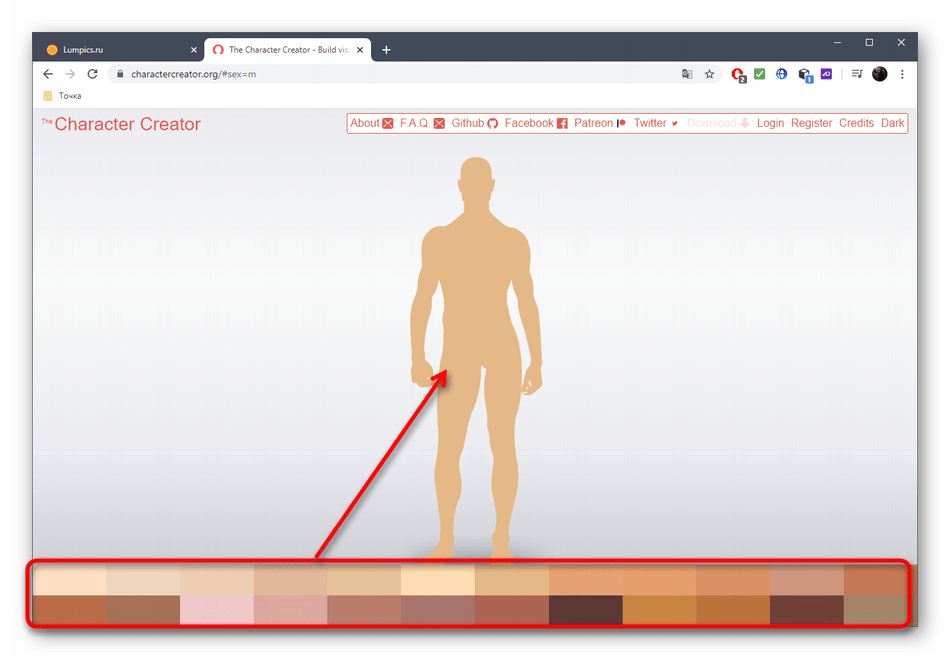The image size is (950, 659).
Task: Switch to the Lumpics.ru tab
Action: [x=112, y=50]
